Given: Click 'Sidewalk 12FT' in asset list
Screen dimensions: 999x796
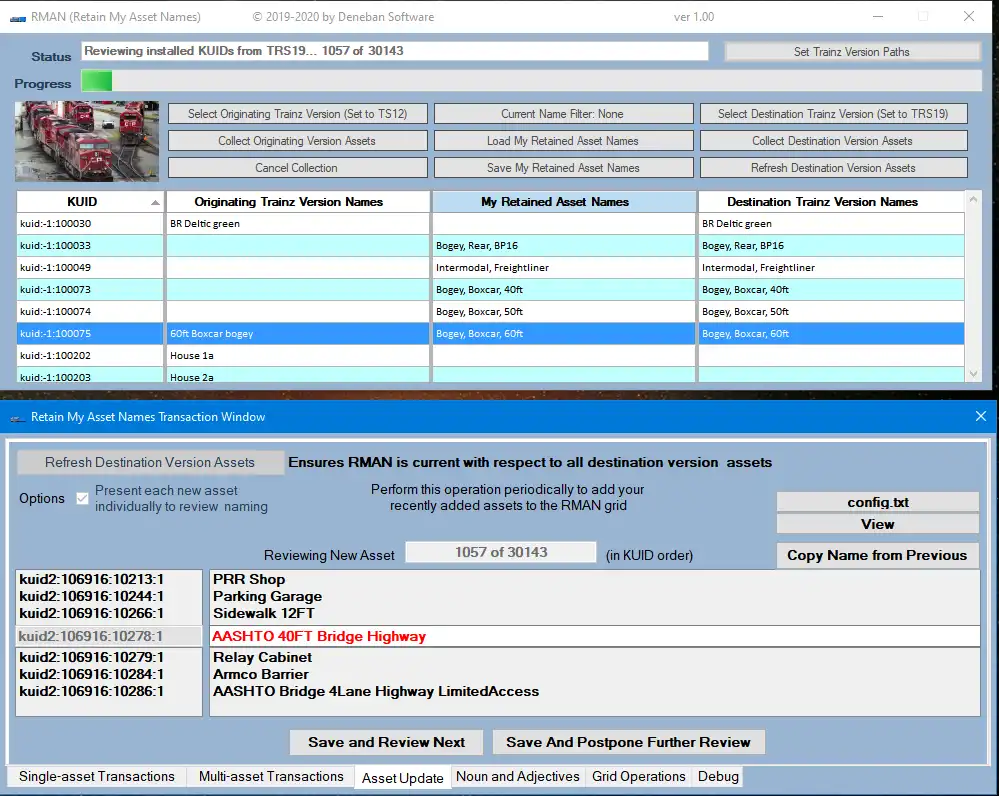Looking at the screenshot, I should pyautogui.click(x=264, y=613).
